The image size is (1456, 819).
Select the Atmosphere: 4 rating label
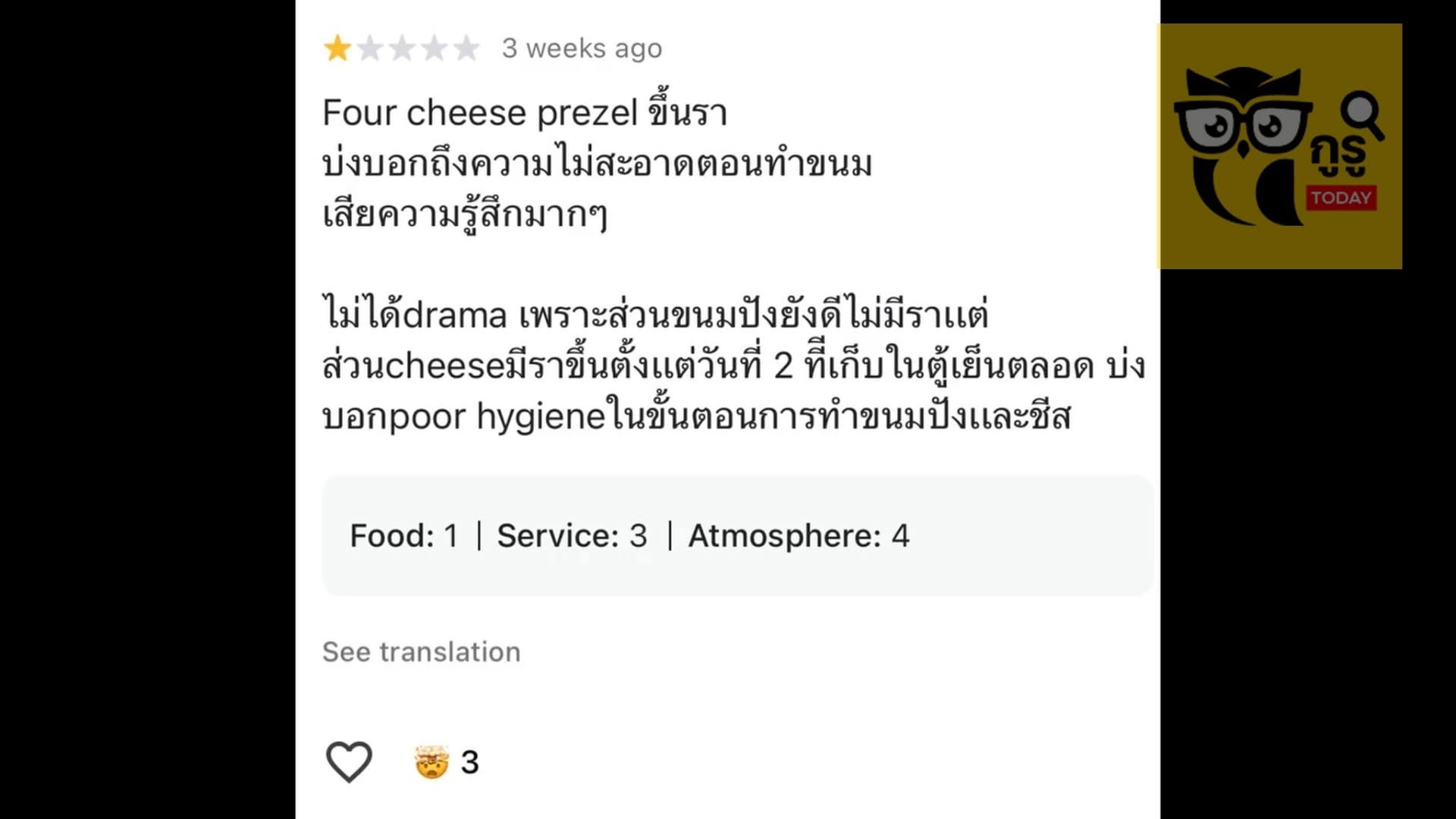[x=799, y=536]
